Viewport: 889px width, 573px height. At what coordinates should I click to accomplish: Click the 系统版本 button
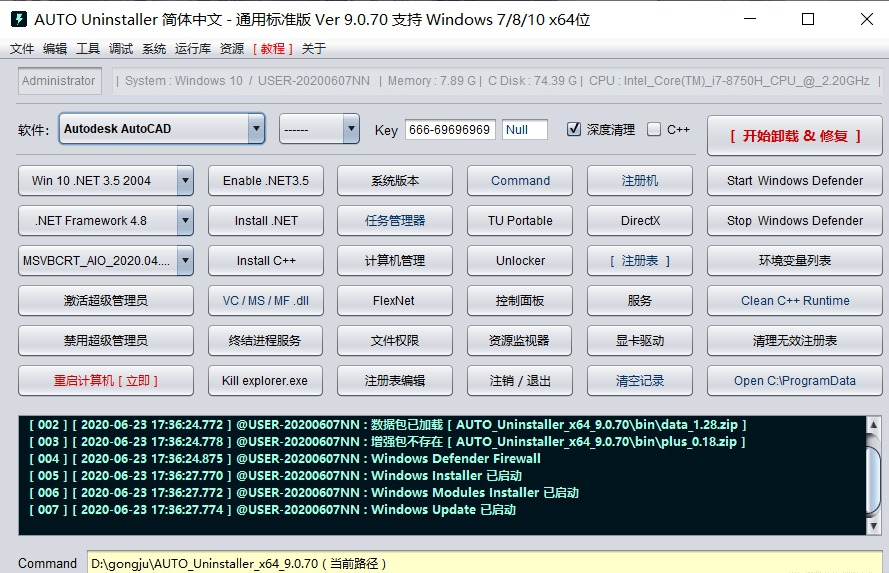[x=395, y=181]
